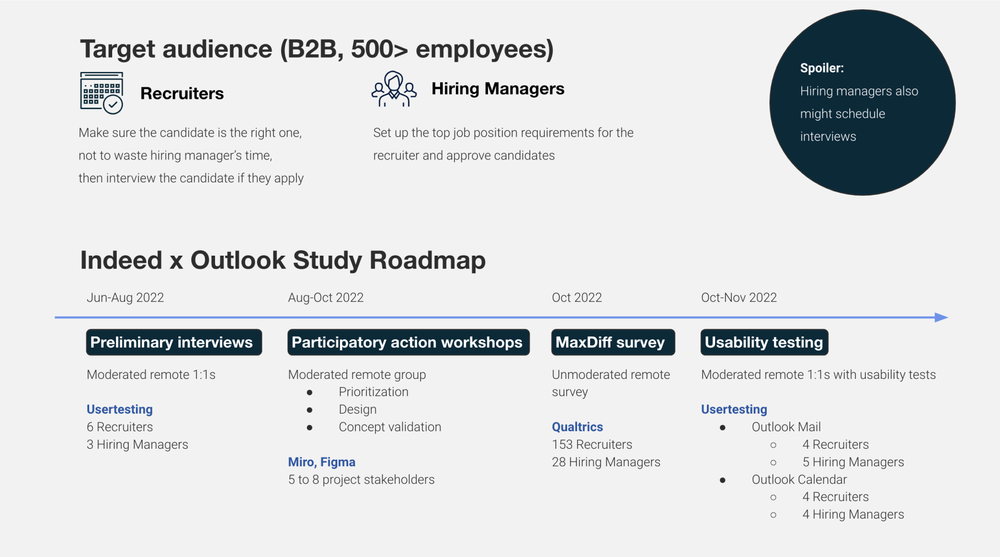Click the 'Moderated remote group' text
This screenshot has width=1000, height=557.
[x=357, y=375]
